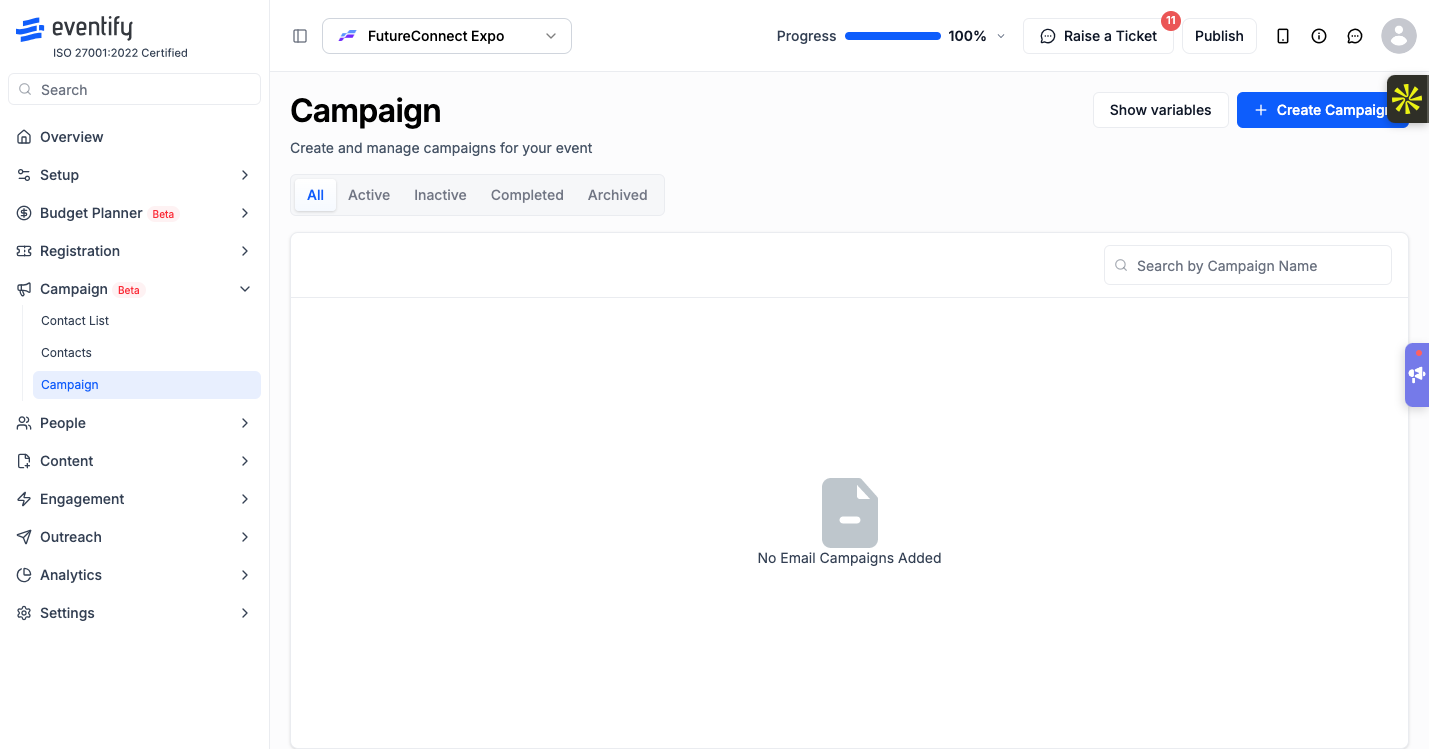Image resolution: width=1429 pixels, height=749 pixels.
Task: Expand the Budget Planner chevron
Action: (245, 213)
